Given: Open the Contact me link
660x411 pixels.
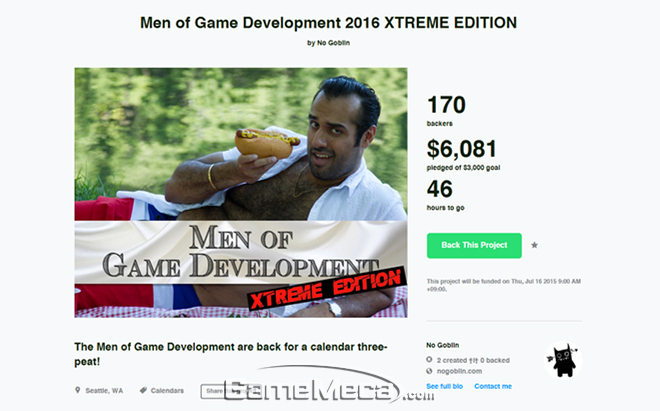Looking at the screenshot, I should coord(493,386).
